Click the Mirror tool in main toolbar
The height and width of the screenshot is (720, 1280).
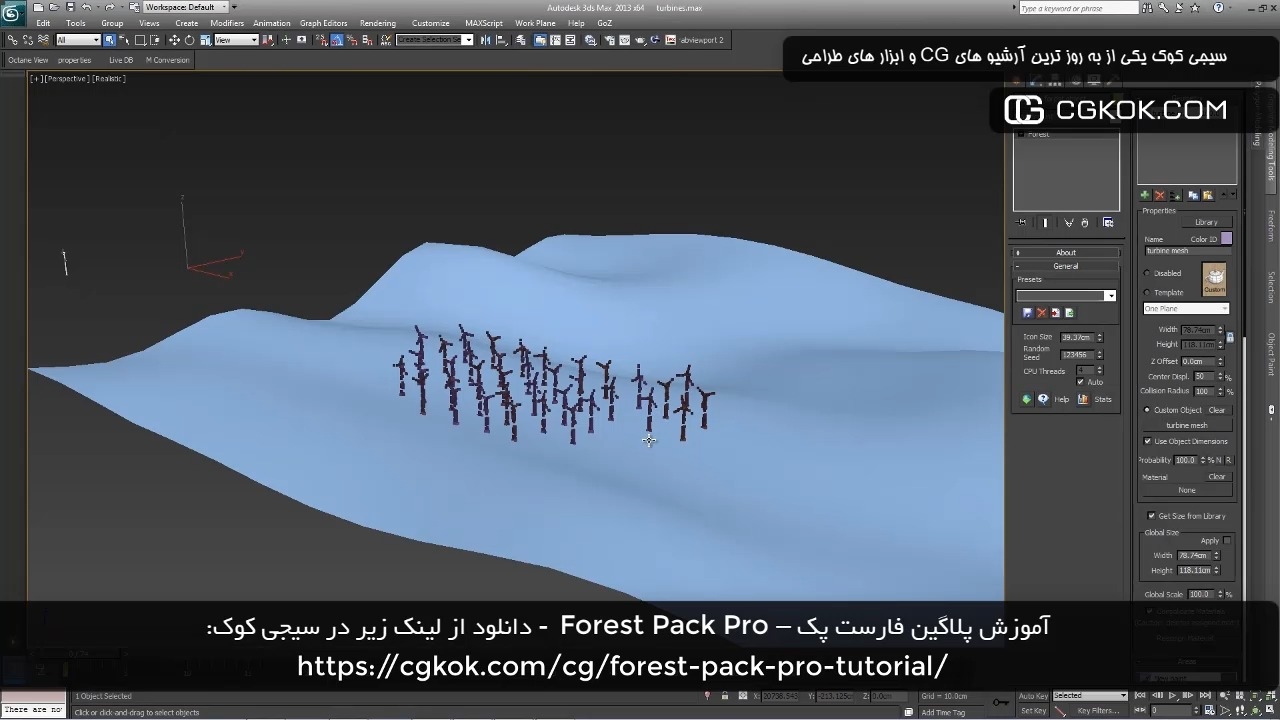pyautogui.click(x=486, y=40)
